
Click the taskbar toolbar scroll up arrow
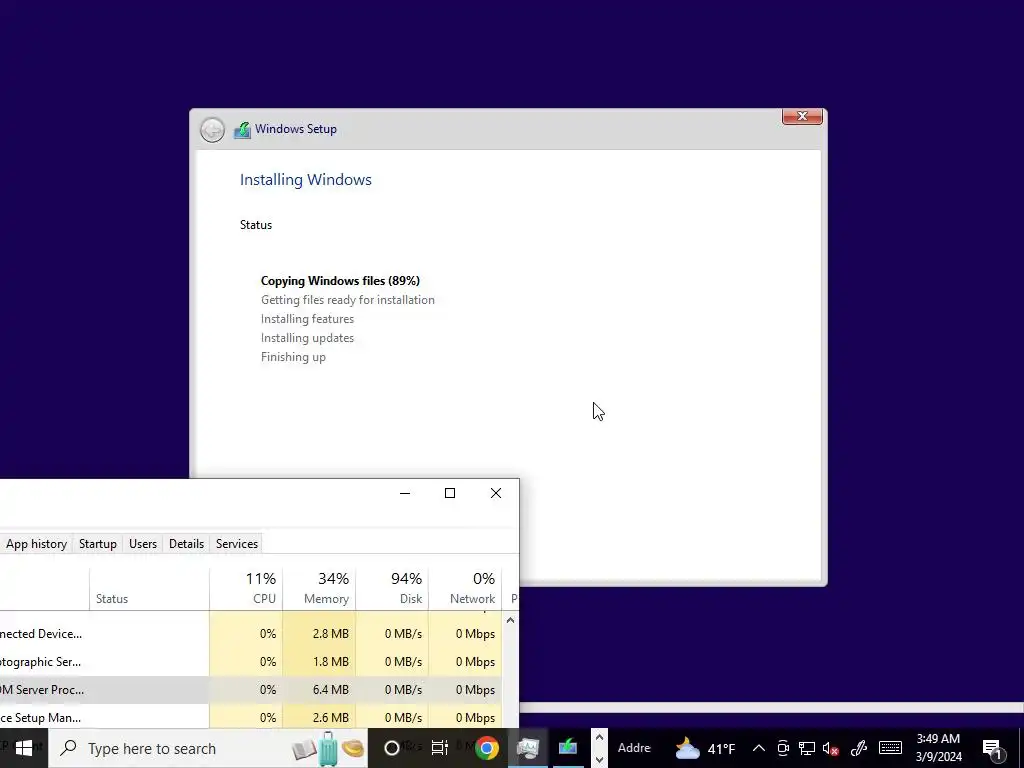coord(599,738)
